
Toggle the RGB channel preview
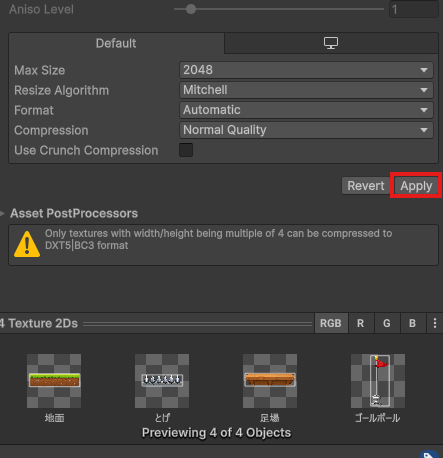[x=331, y=323]
